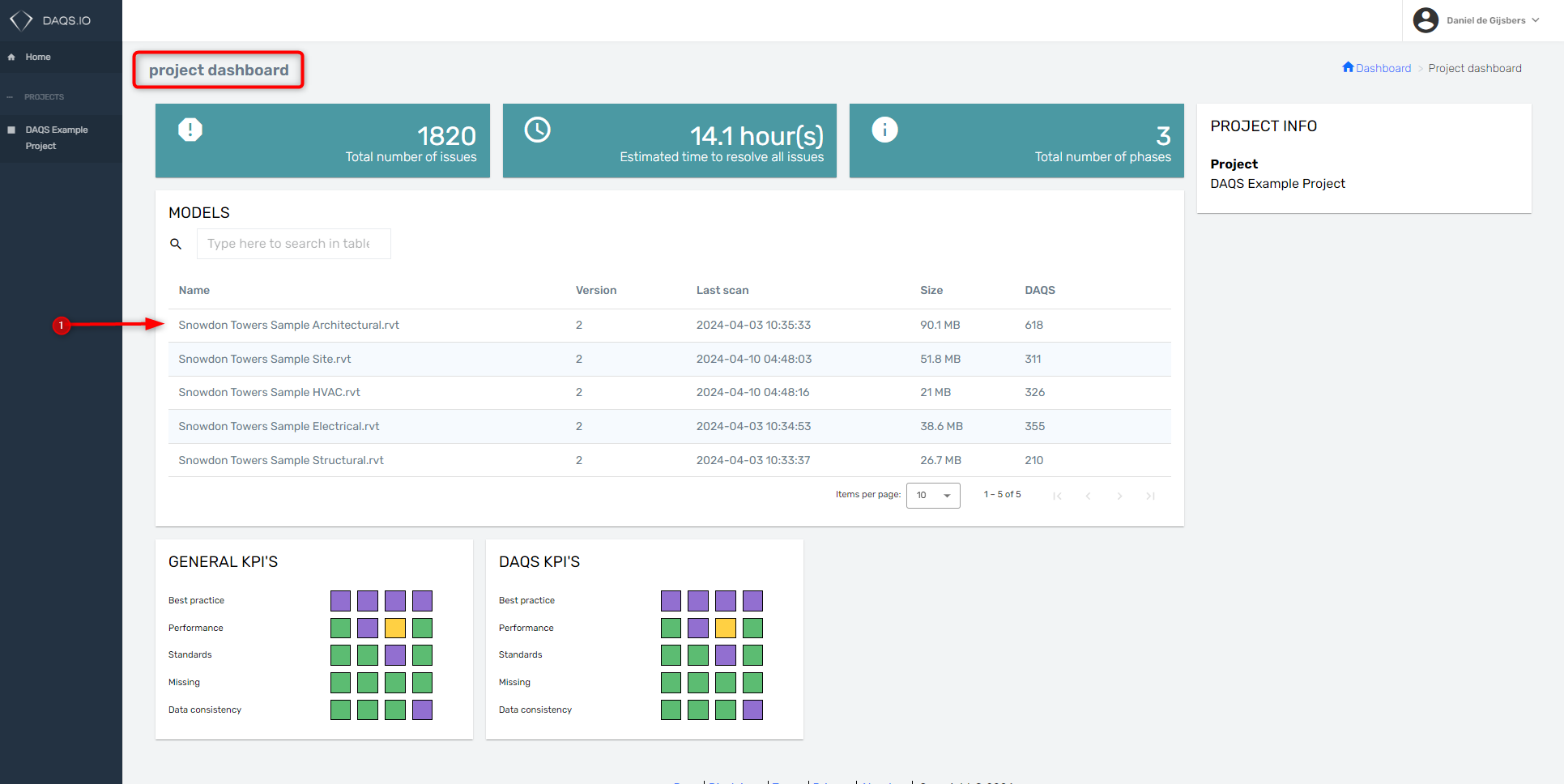Click first purple Best practice square in DAQS KPI's
This screenshot has height=784, width=1564.
pyautogui.click(x=671, y=601)
